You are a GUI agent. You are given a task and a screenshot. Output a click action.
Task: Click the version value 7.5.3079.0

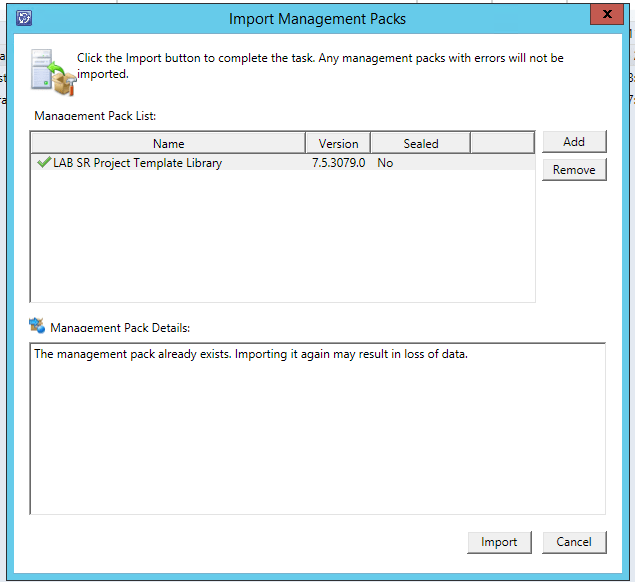point(338,163)
